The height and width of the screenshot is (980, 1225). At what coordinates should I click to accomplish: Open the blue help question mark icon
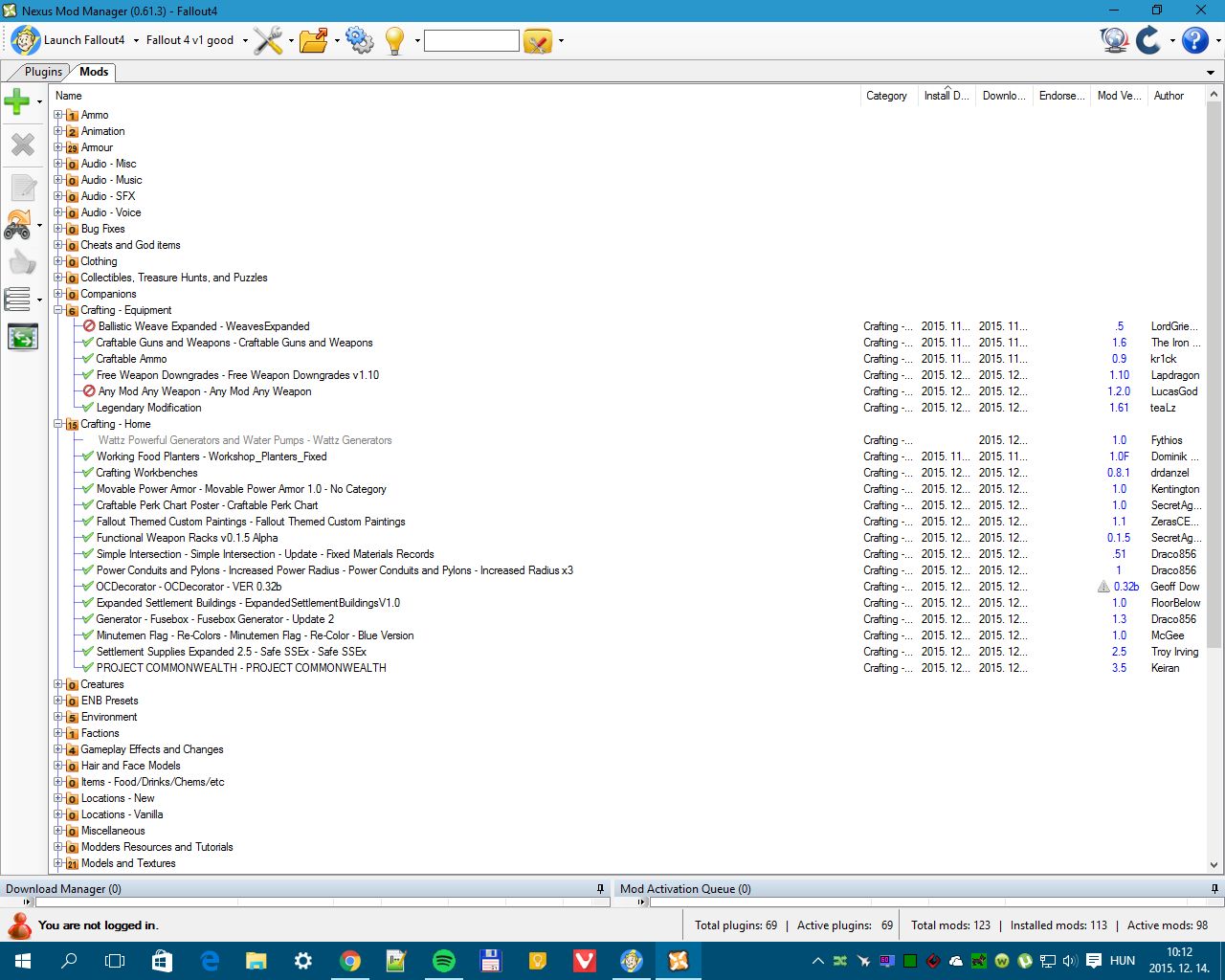[1194, 40]
